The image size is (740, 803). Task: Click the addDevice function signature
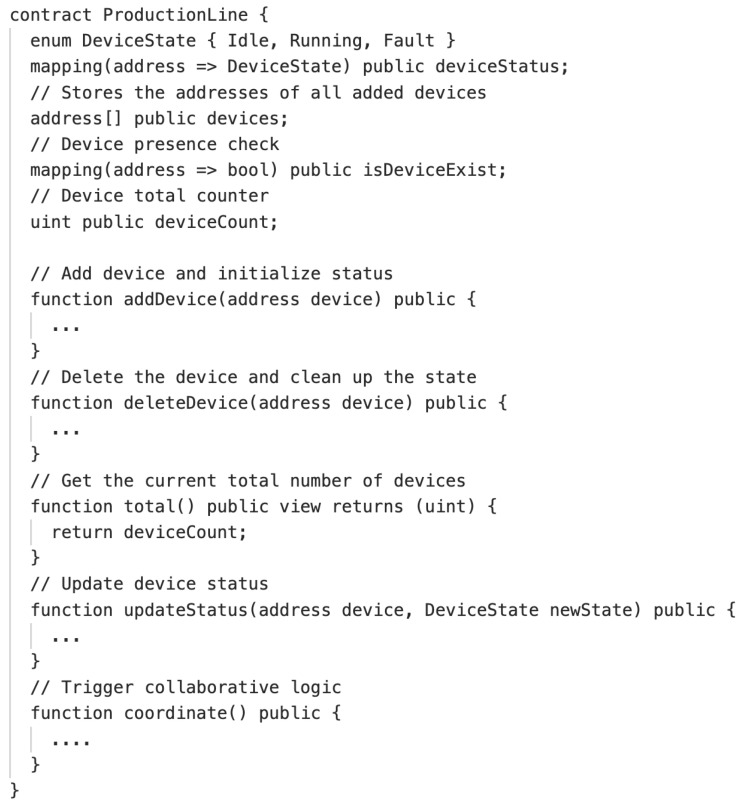253,300
